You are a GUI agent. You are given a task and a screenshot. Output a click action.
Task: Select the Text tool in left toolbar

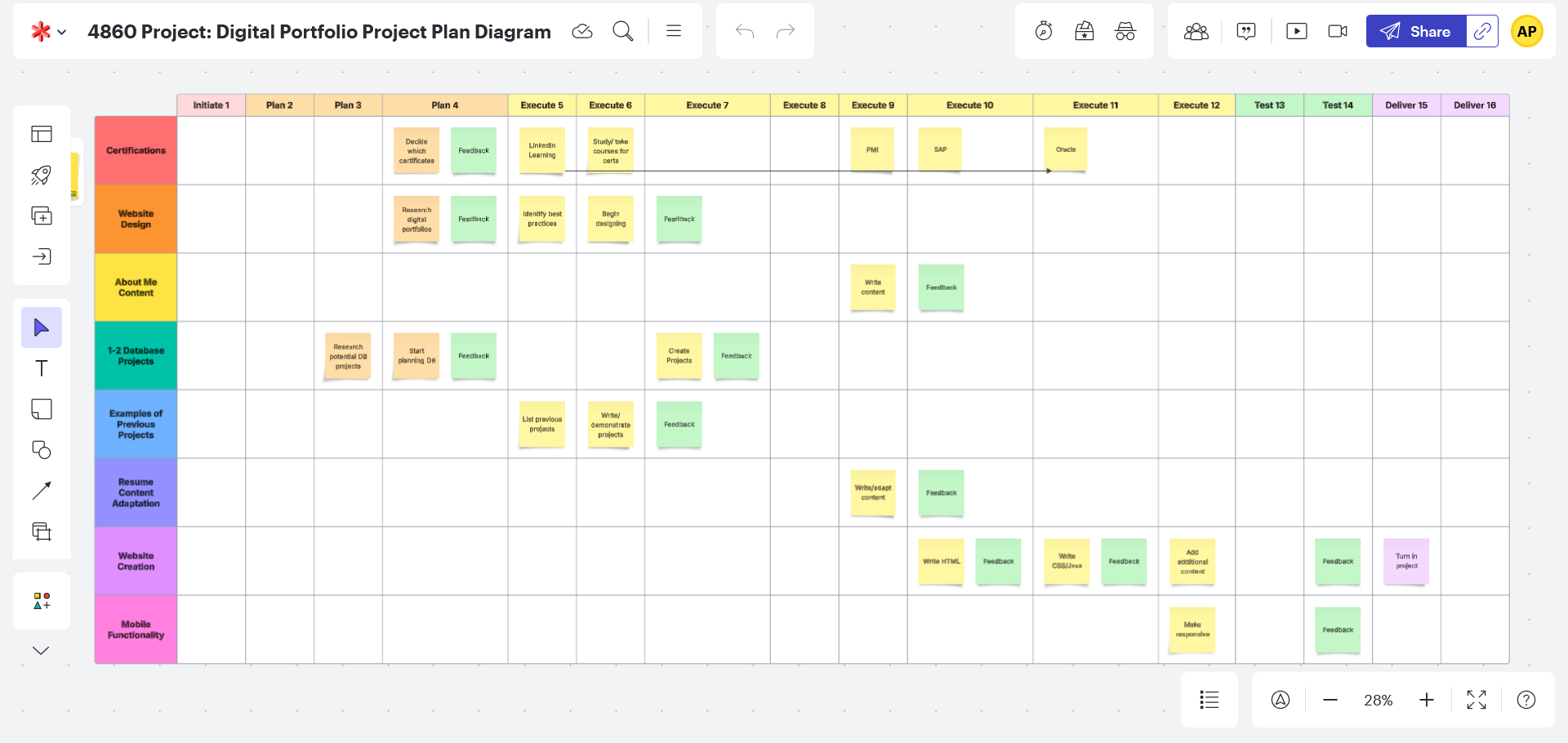42,368
